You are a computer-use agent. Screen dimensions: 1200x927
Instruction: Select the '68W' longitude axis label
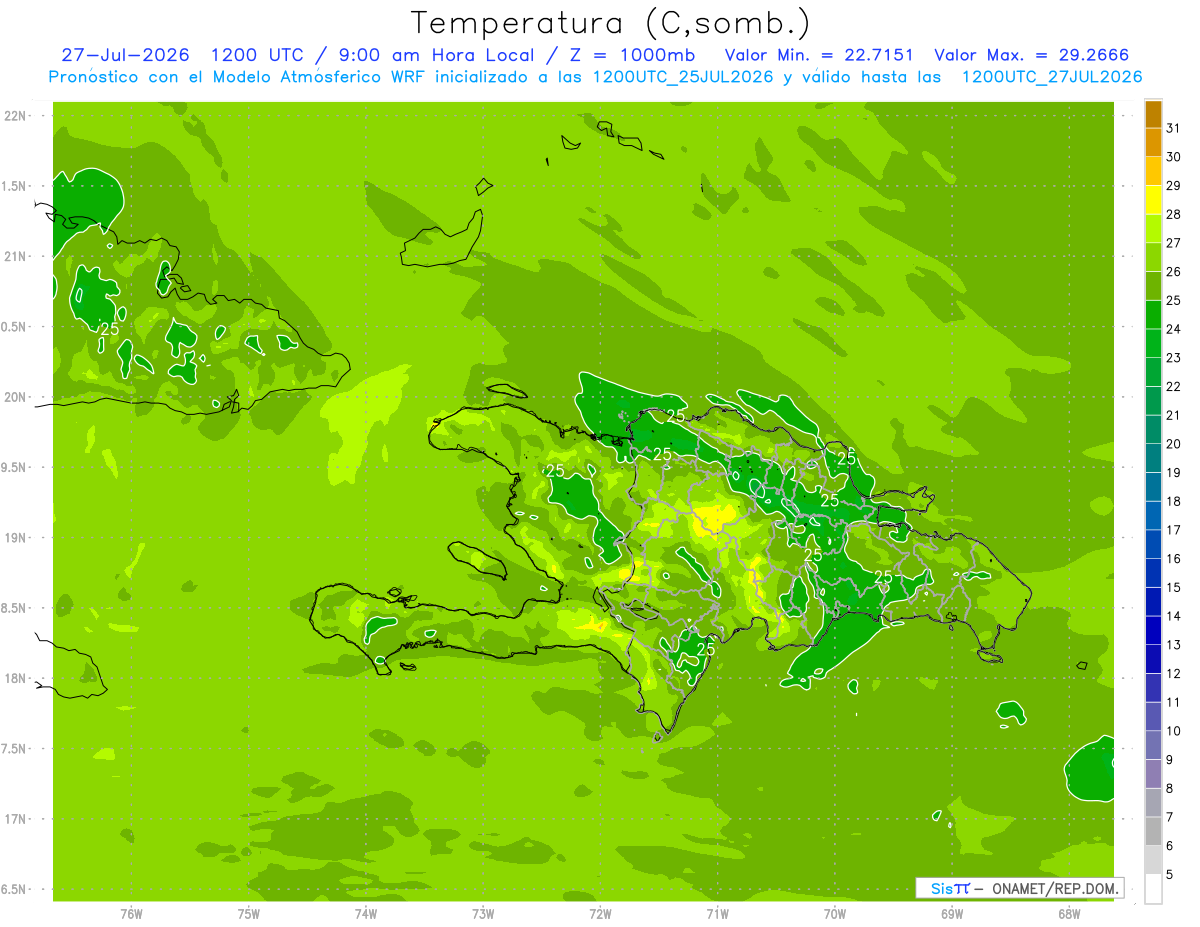[1069, 914]
